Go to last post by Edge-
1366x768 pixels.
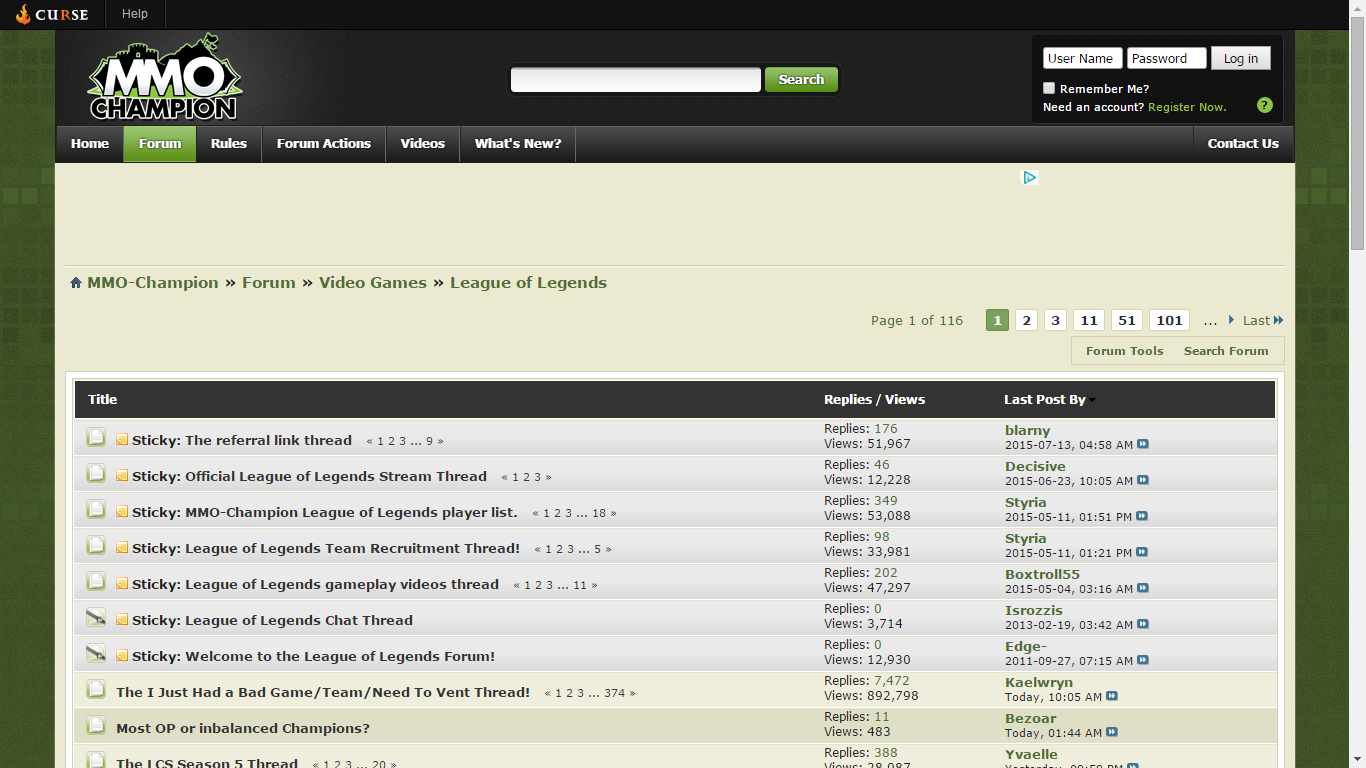[1143, 660]
